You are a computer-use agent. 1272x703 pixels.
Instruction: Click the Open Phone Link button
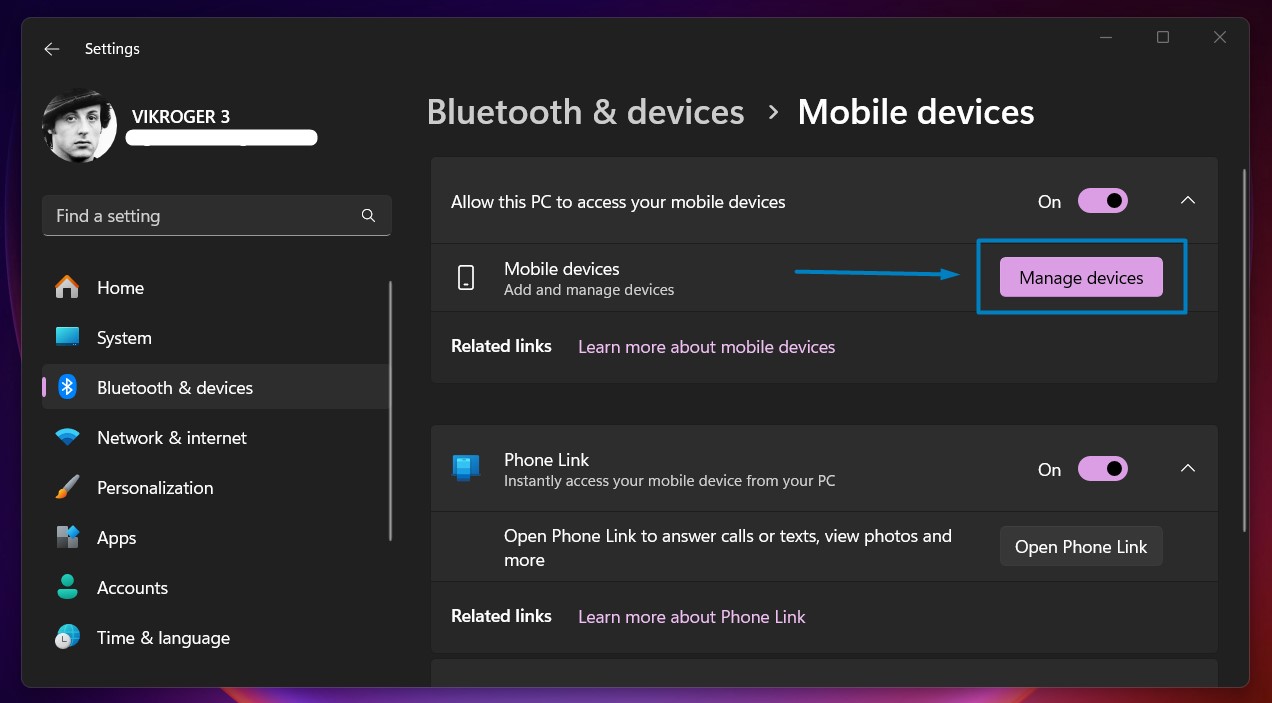pos(1081,547)
